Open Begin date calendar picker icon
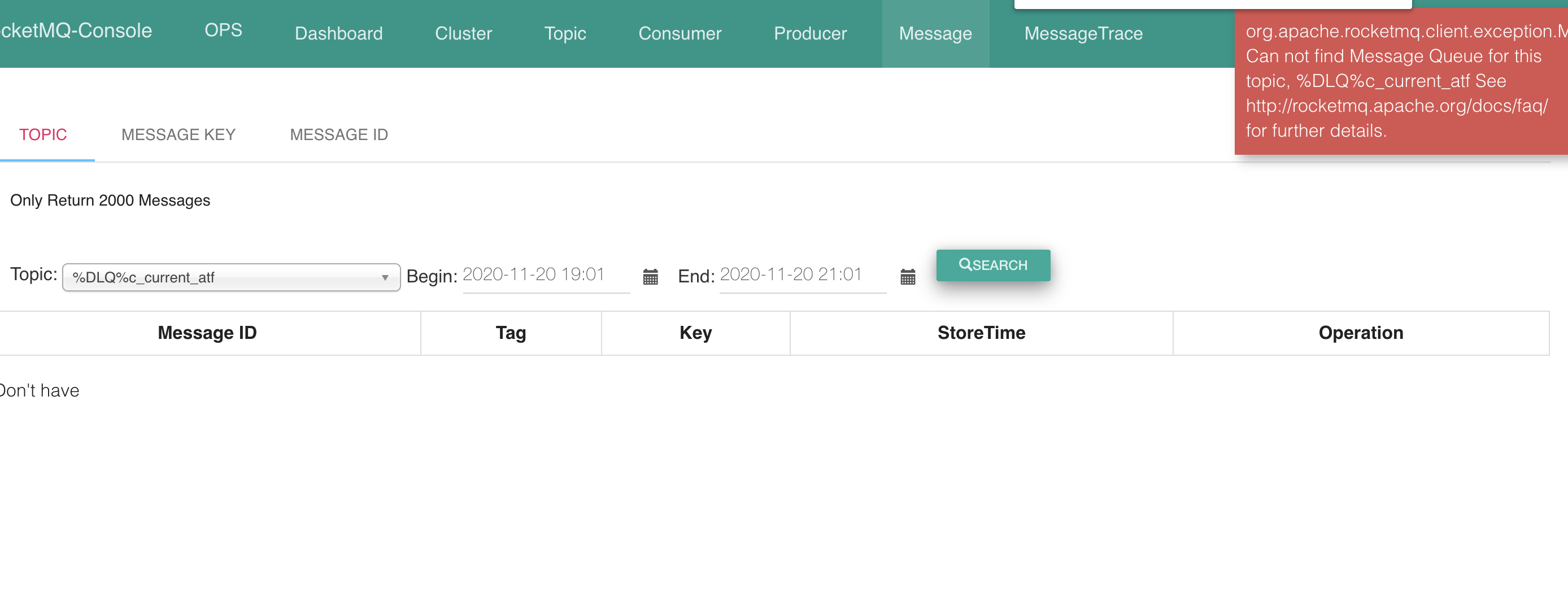 [x=650, y=277]
